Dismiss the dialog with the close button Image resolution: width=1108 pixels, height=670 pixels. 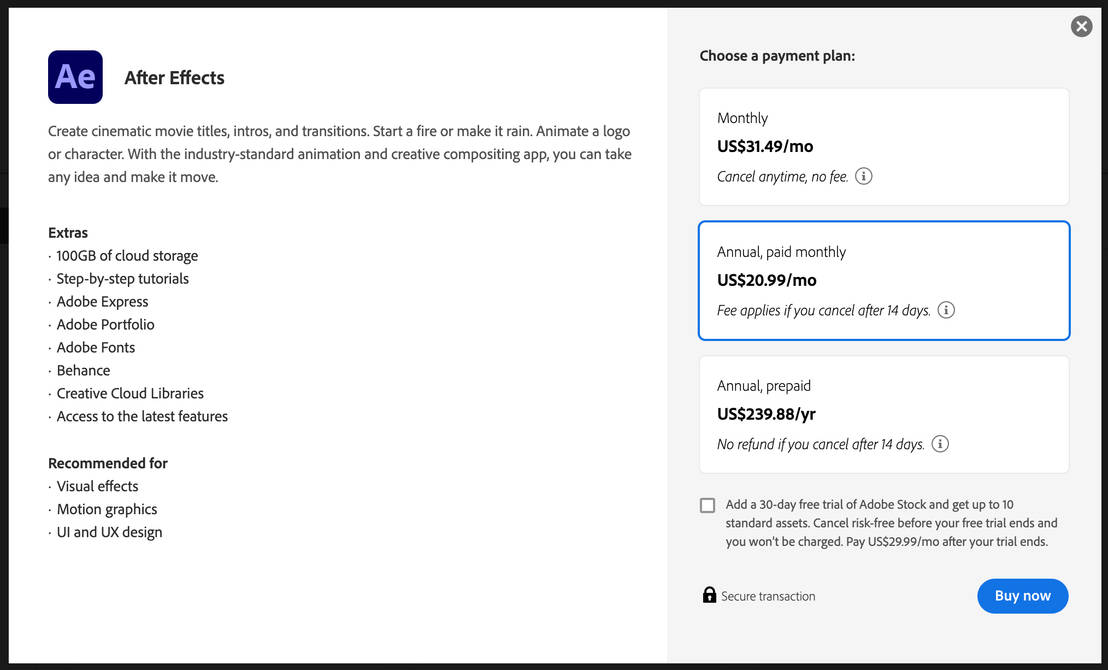point(1081,26)
